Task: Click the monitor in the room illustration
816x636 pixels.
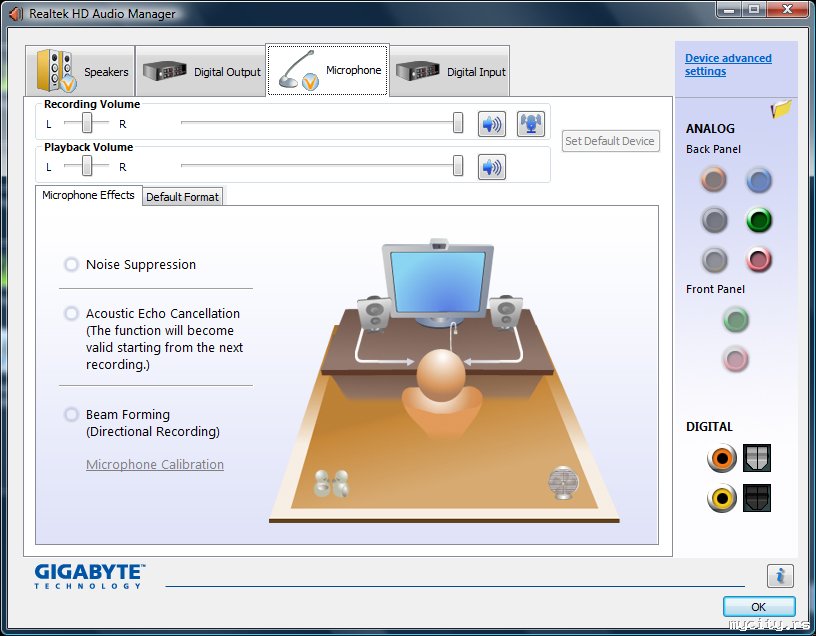Action: [438, 282]
